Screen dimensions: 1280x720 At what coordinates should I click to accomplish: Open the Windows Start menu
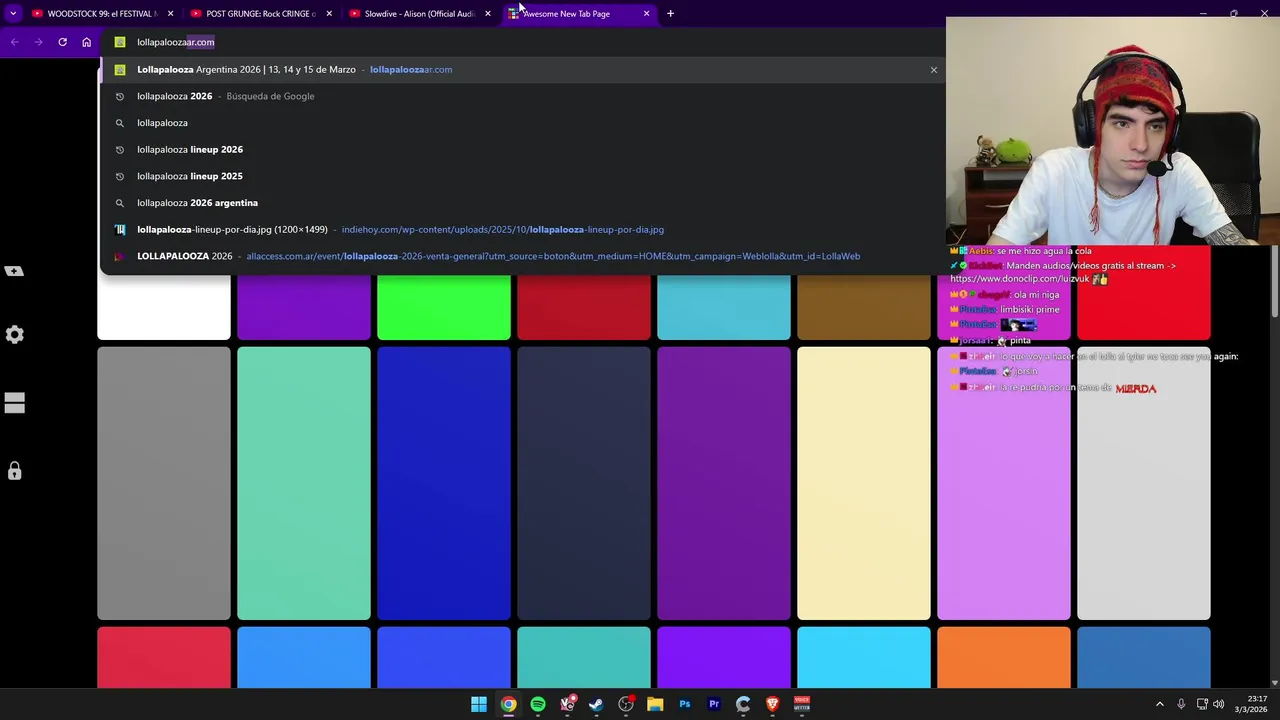[479, 704]
